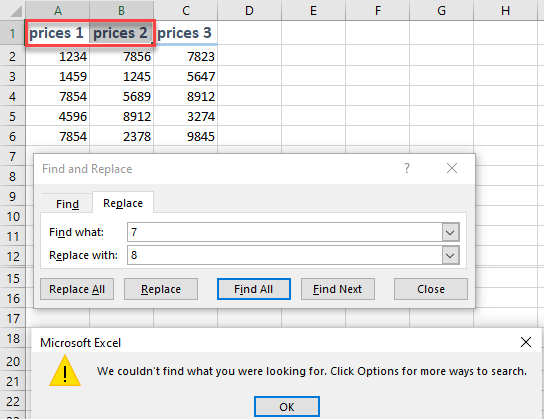Select column E header
The image size is (544, 419).
(313, 10)
